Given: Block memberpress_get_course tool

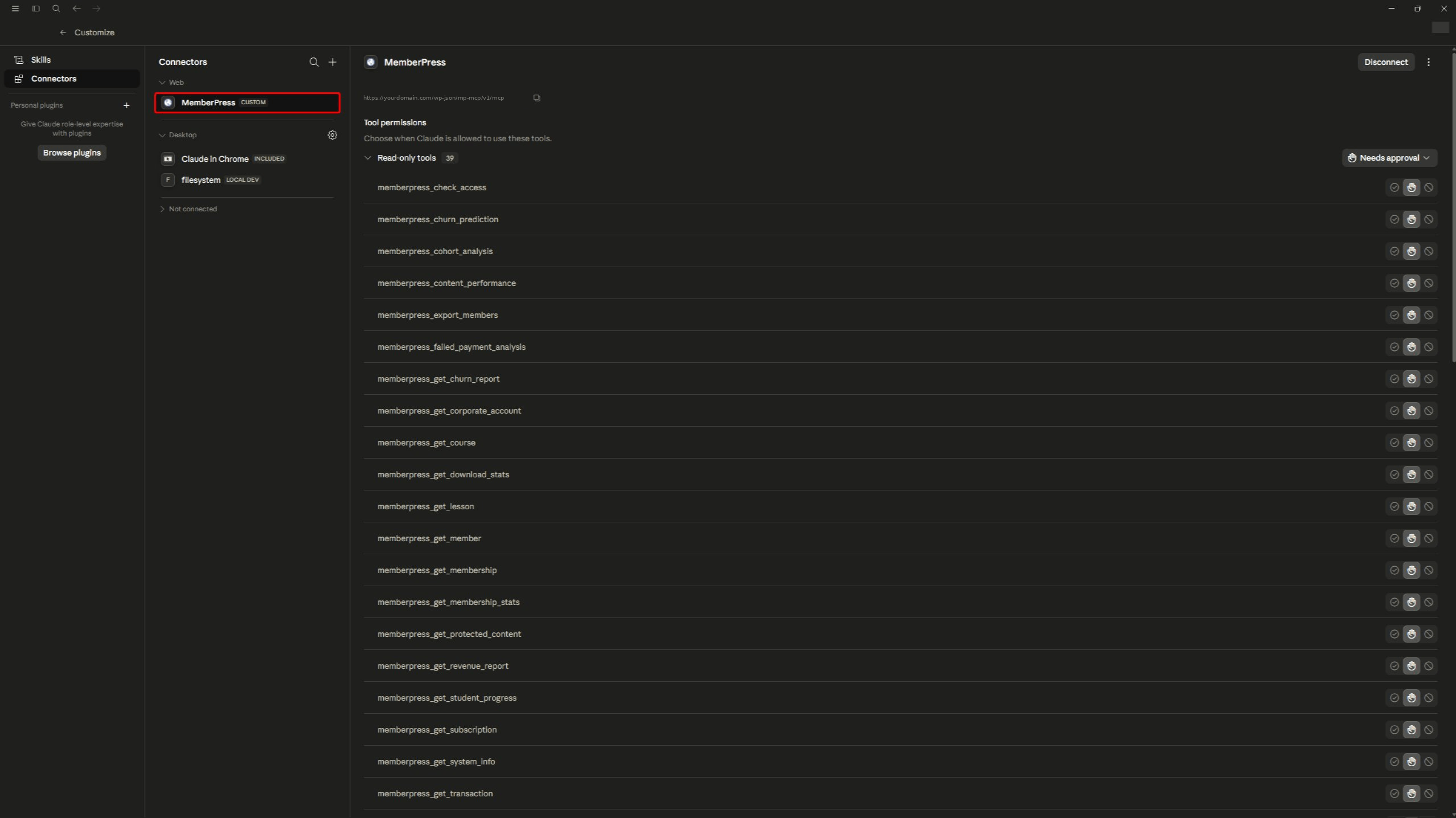Looking at the screenshot, I should point(1429,443).
